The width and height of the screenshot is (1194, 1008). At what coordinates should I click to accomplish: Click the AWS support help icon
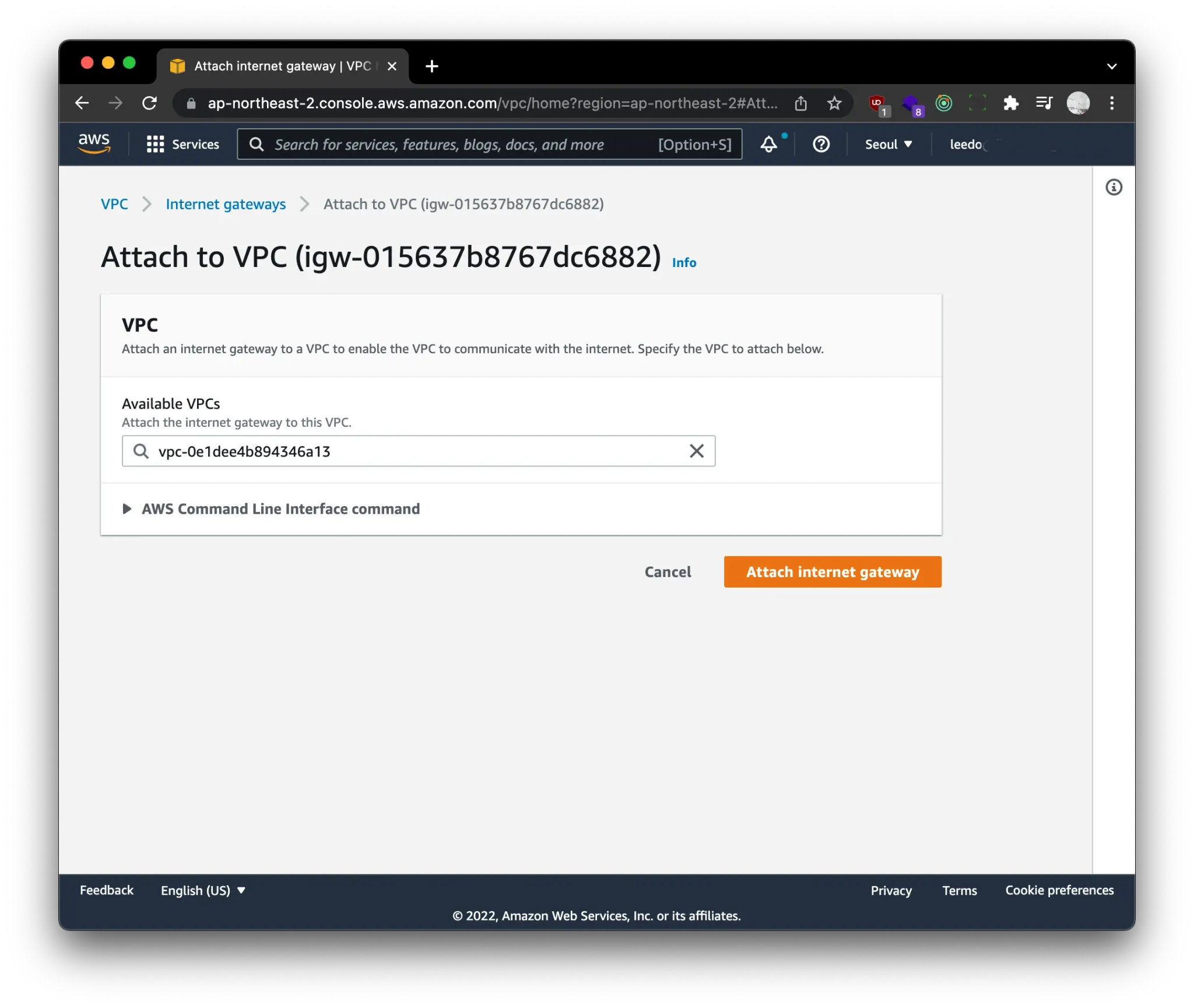tap(821, 144)
